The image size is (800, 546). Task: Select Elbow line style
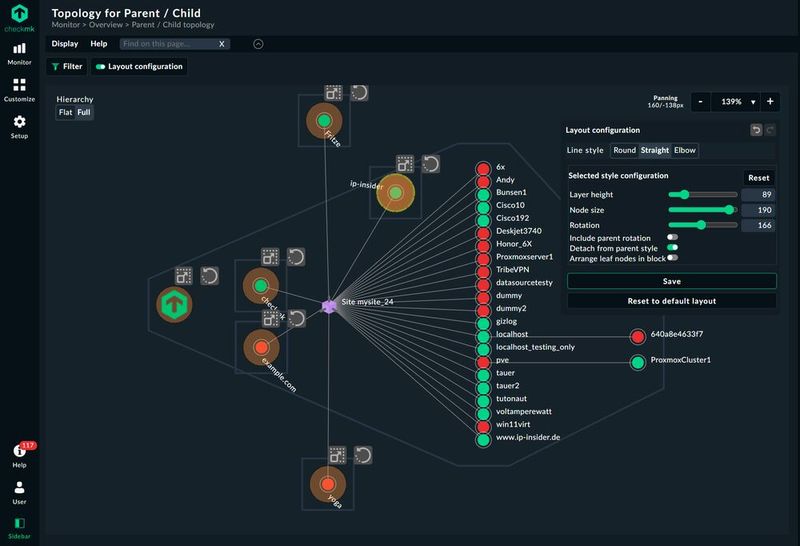pyautogui.click(x=685, y=150)
